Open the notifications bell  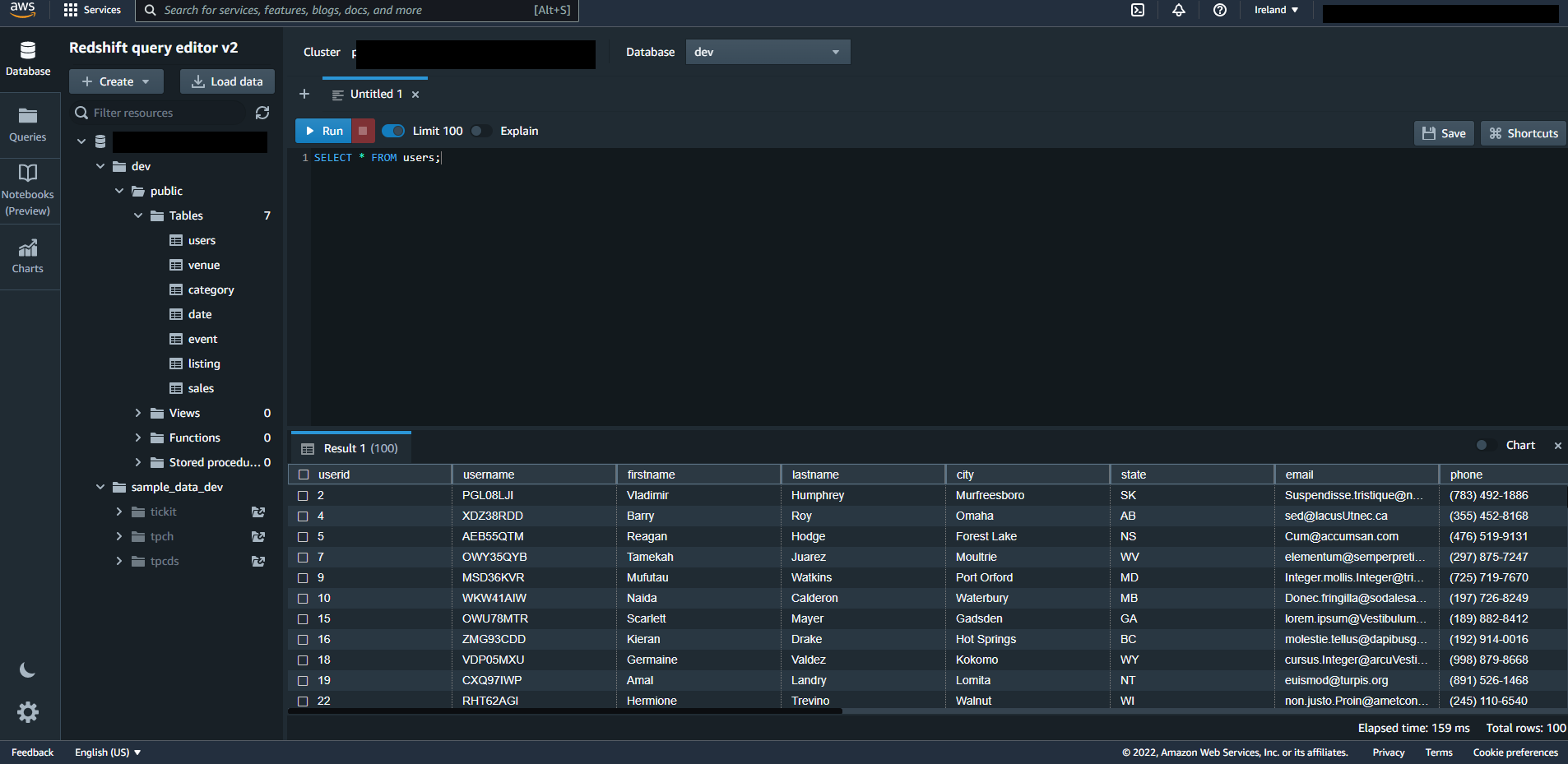(1179, 10)
